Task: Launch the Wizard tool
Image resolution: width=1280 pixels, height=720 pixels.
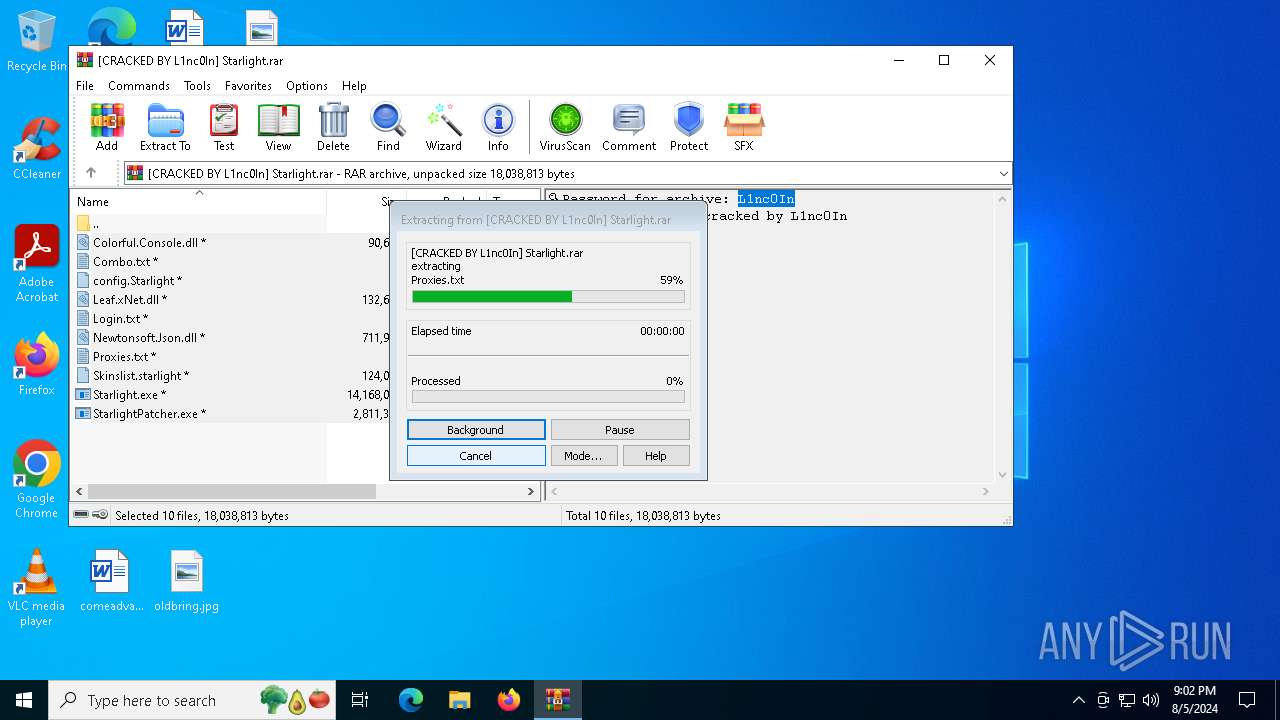Action: (x=444, y=127)
